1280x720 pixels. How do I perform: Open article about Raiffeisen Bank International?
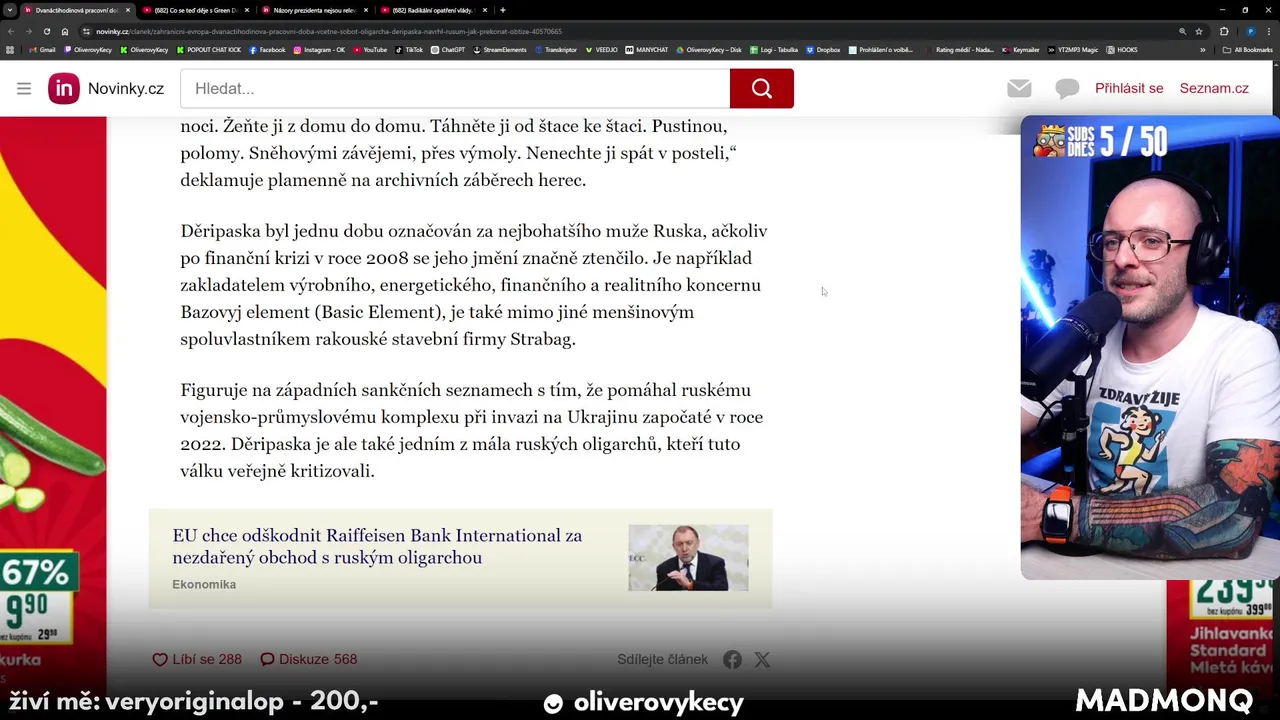tap(377, 546)
